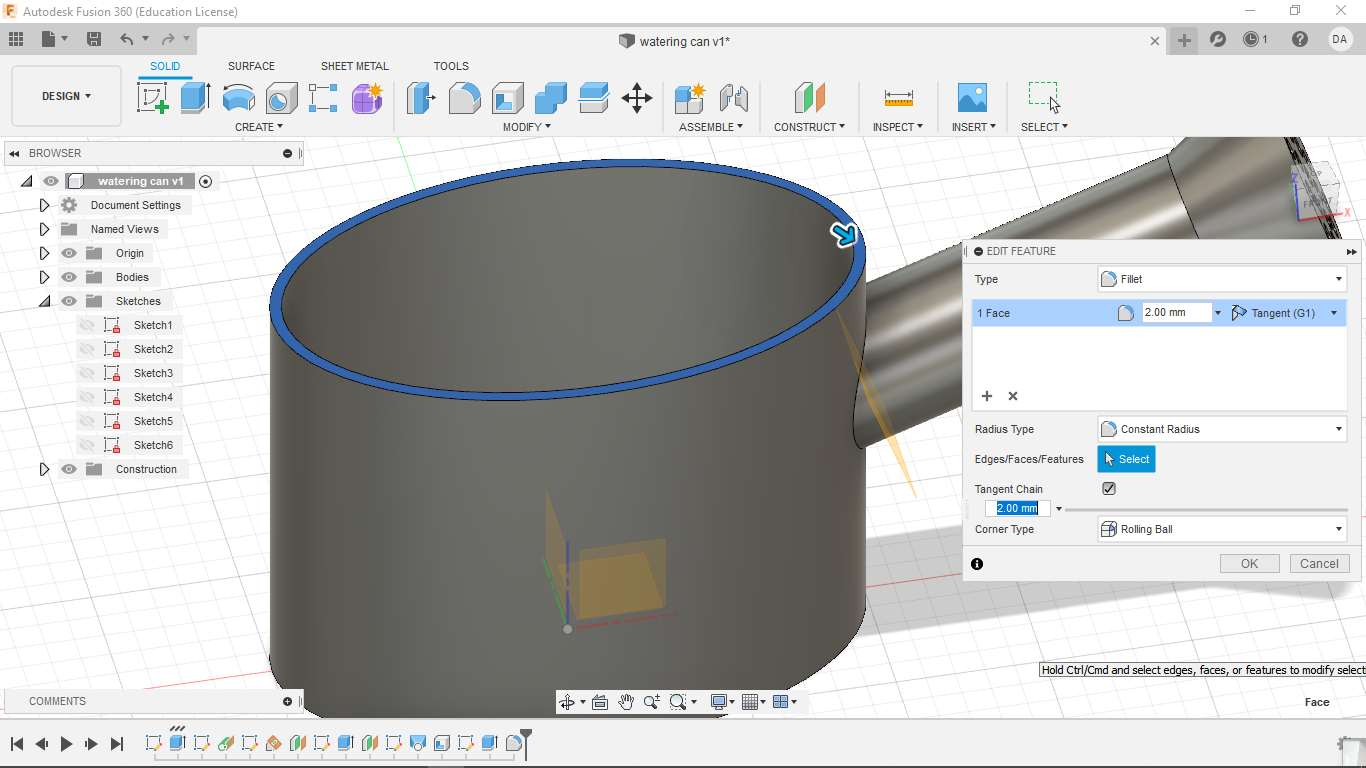The width and height of the screenshot is (1366, 768).
Task: Click the Undo arrow
Action: [127, 39]
